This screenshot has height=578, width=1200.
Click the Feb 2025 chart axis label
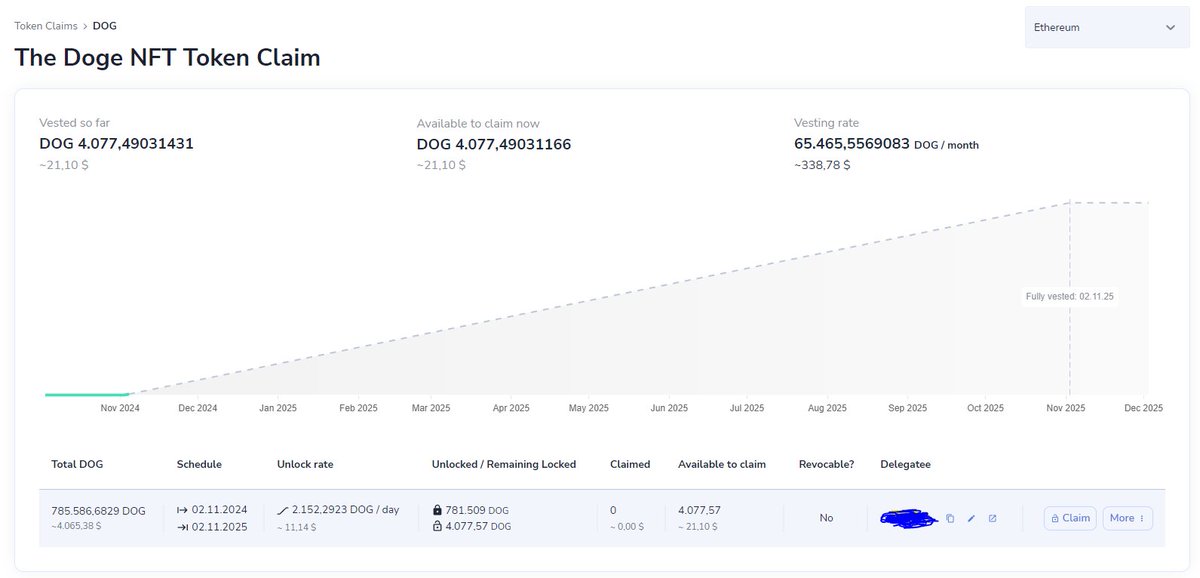click(x=358, y=408)
